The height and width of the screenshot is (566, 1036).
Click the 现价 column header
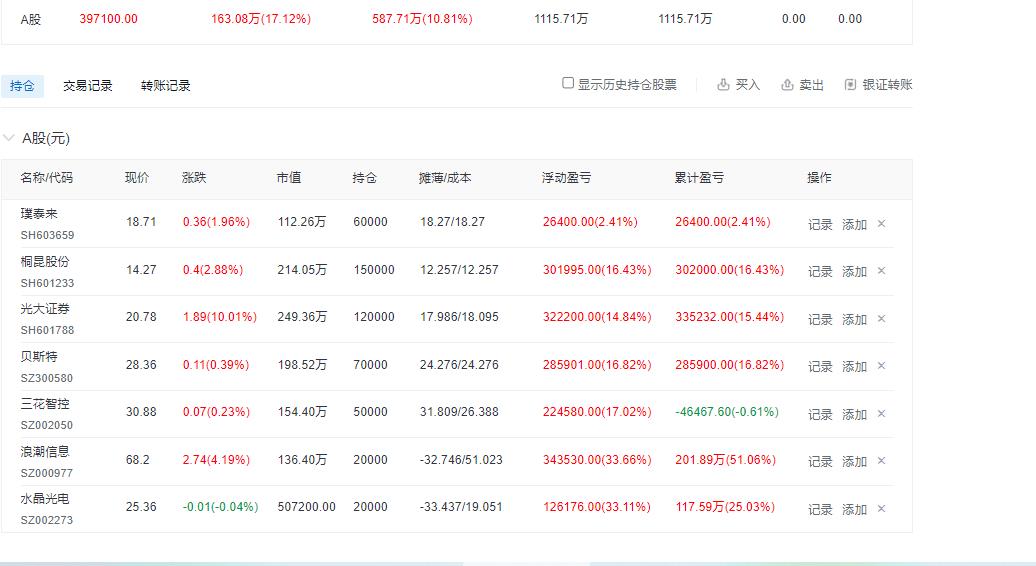point(137,178)
